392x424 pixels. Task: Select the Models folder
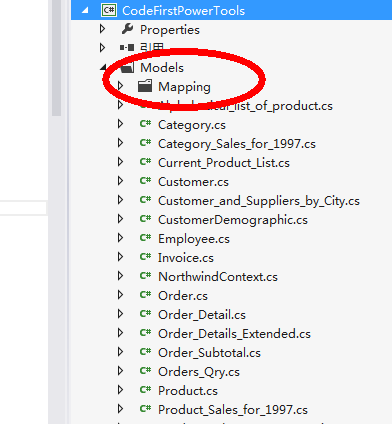[162, 68]
